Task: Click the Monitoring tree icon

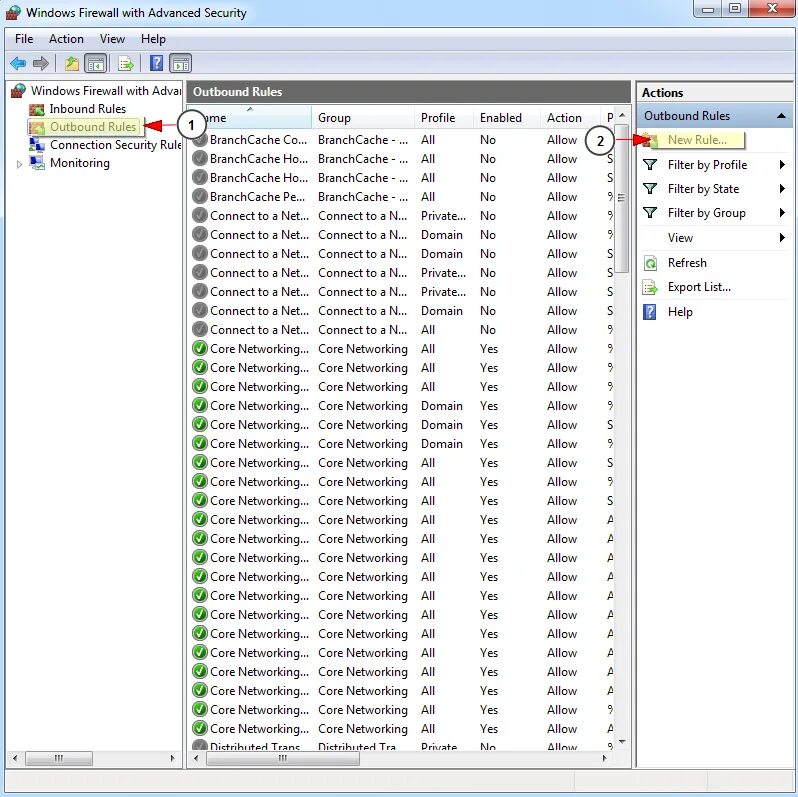Action: pos(37,163)
